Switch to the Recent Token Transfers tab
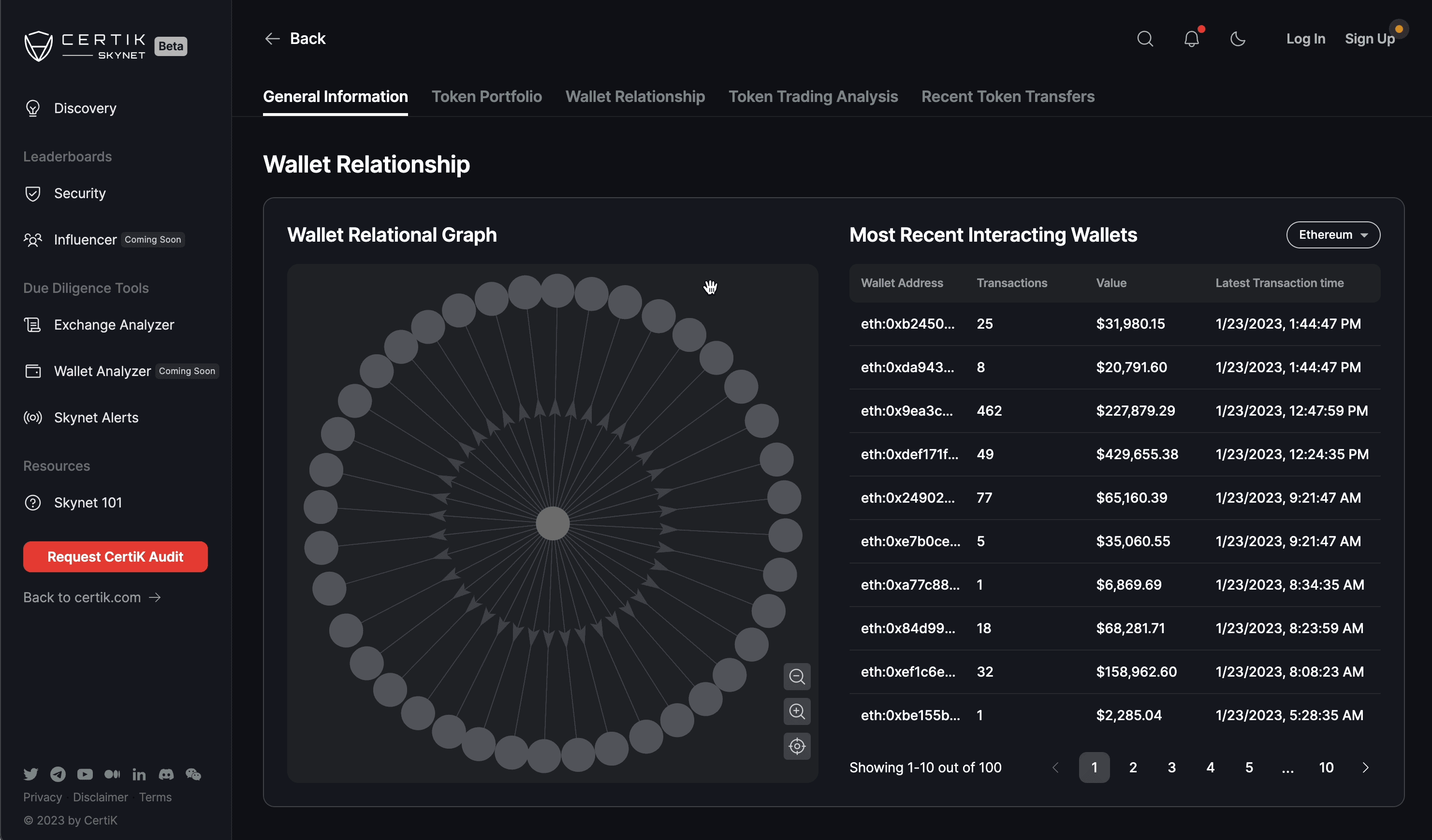Screen dimensions: 1432x840 click(x=1008, y=97)
